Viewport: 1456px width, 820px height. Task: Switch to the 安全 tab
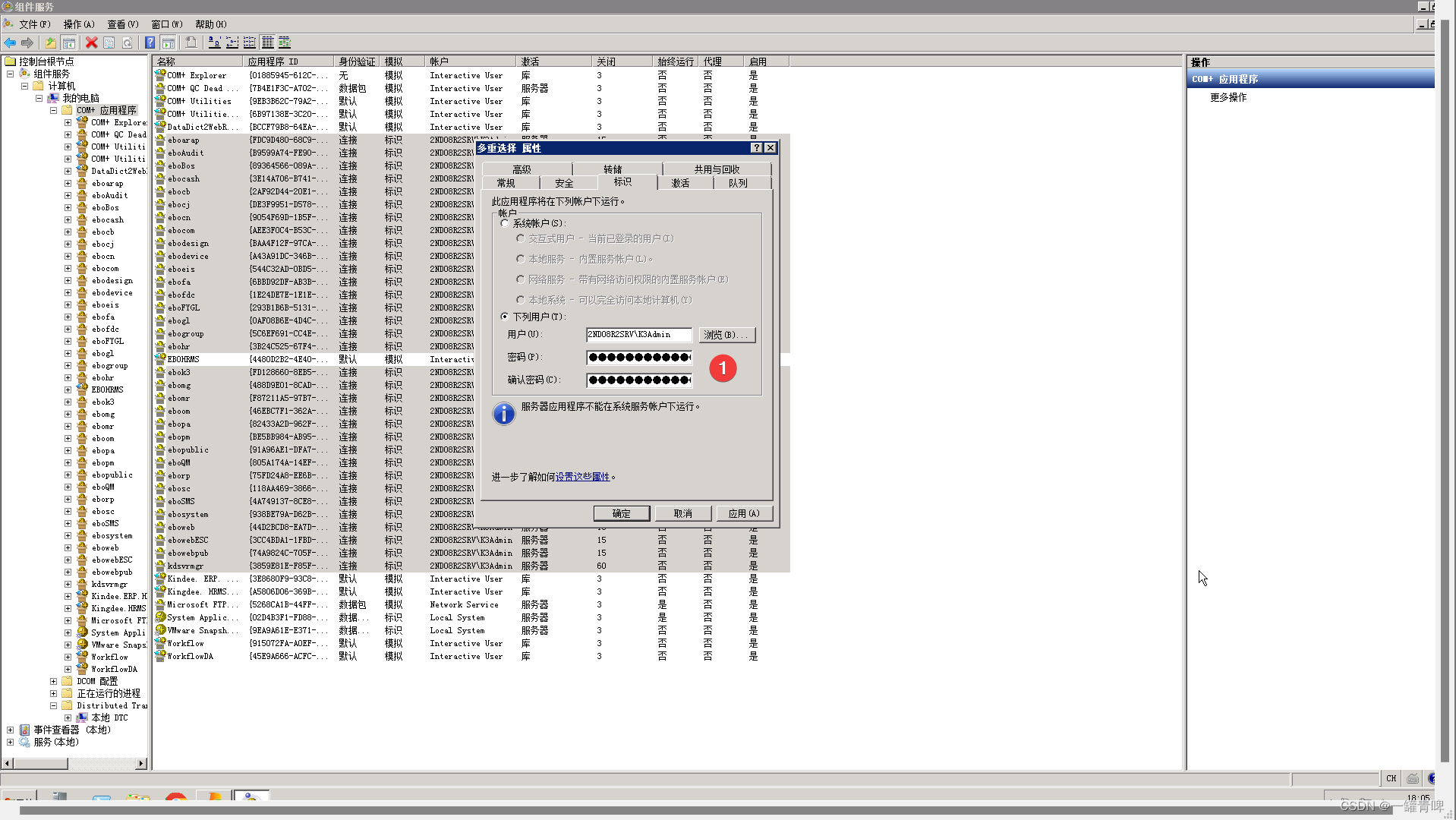(565, 182)
